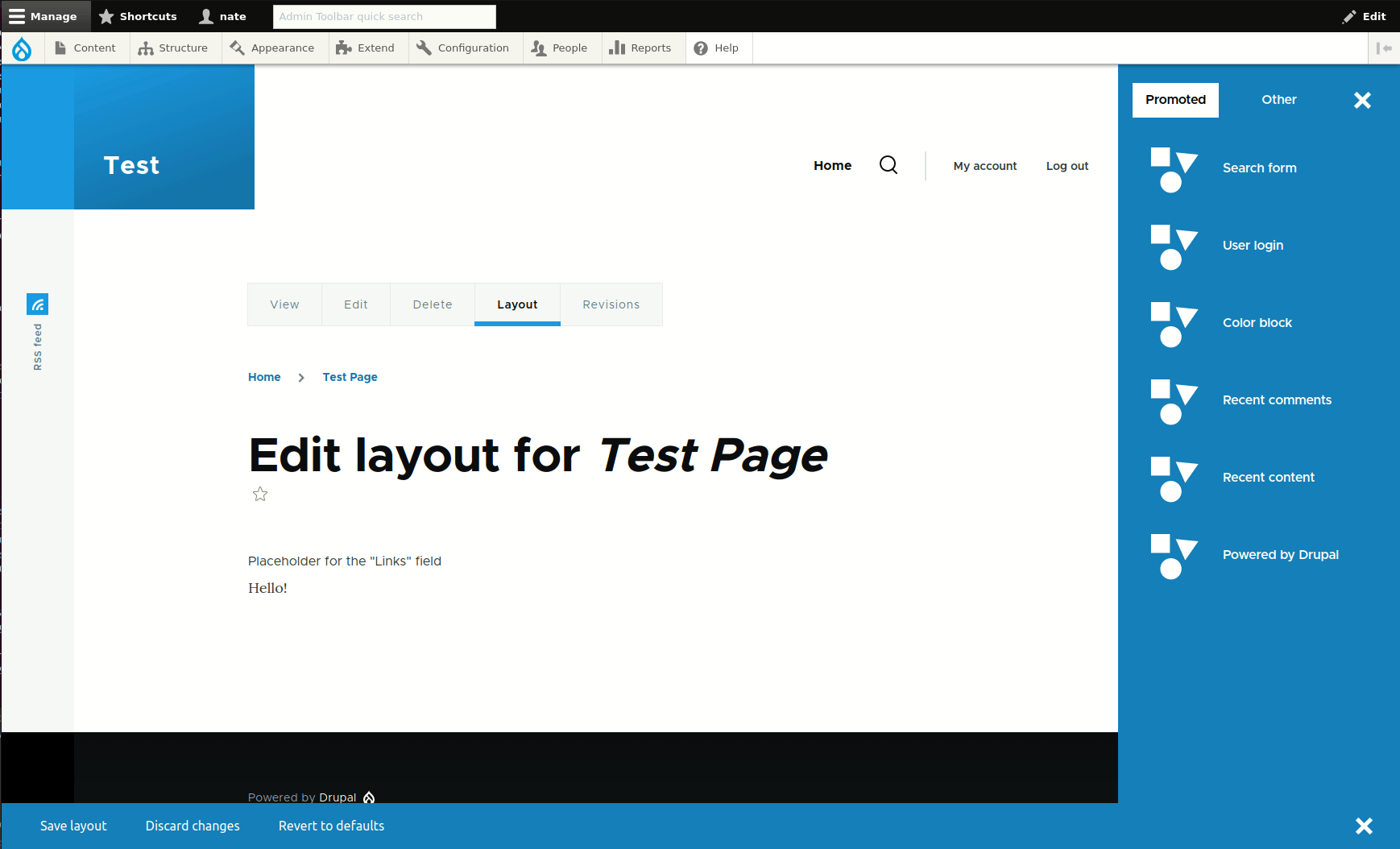Select the Reports bar-chart icon
This screenshot has height=849, width=1400.
tap(617, 48)
